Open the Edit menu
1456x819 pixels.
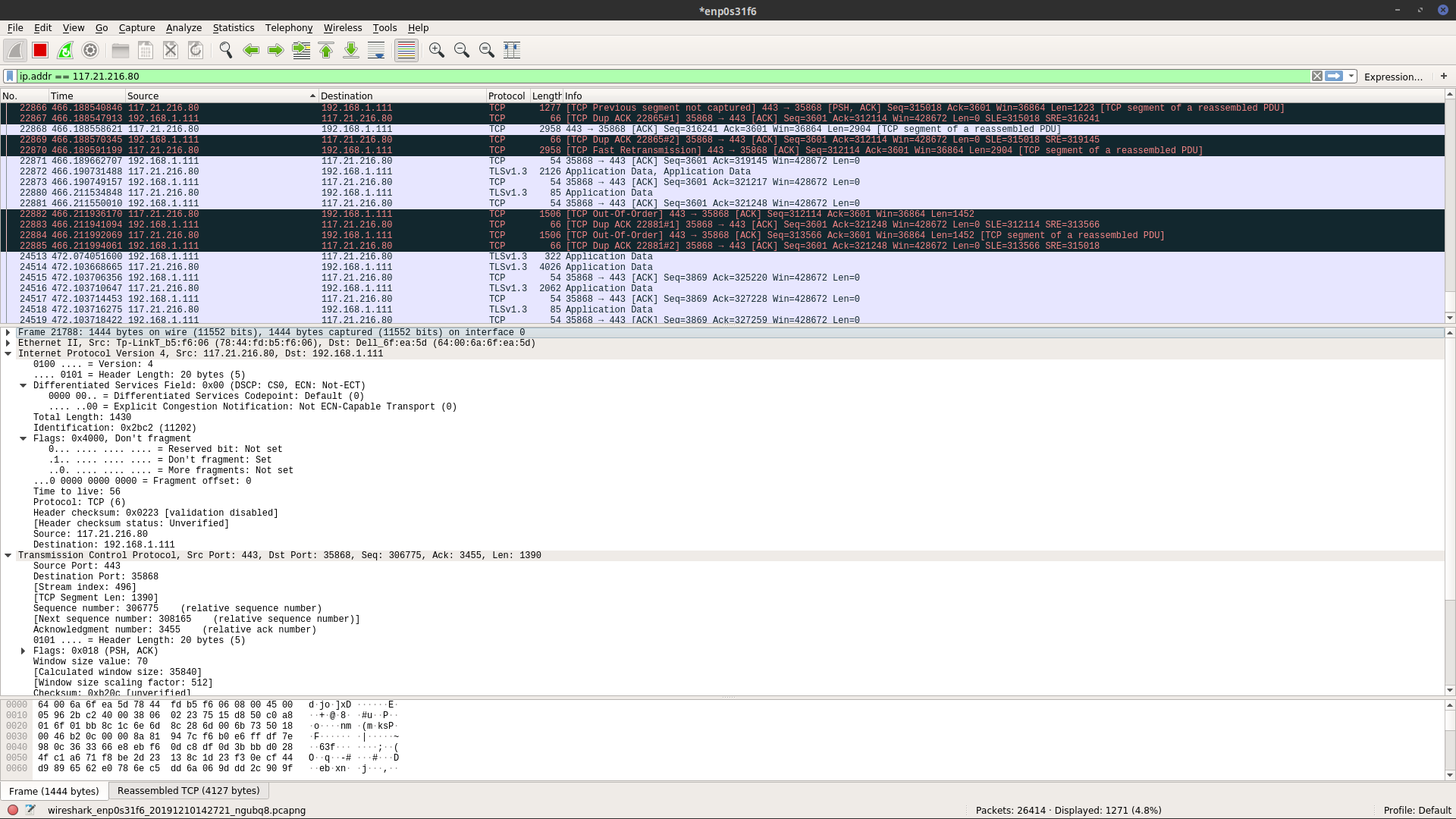click(x=42, y=27)
